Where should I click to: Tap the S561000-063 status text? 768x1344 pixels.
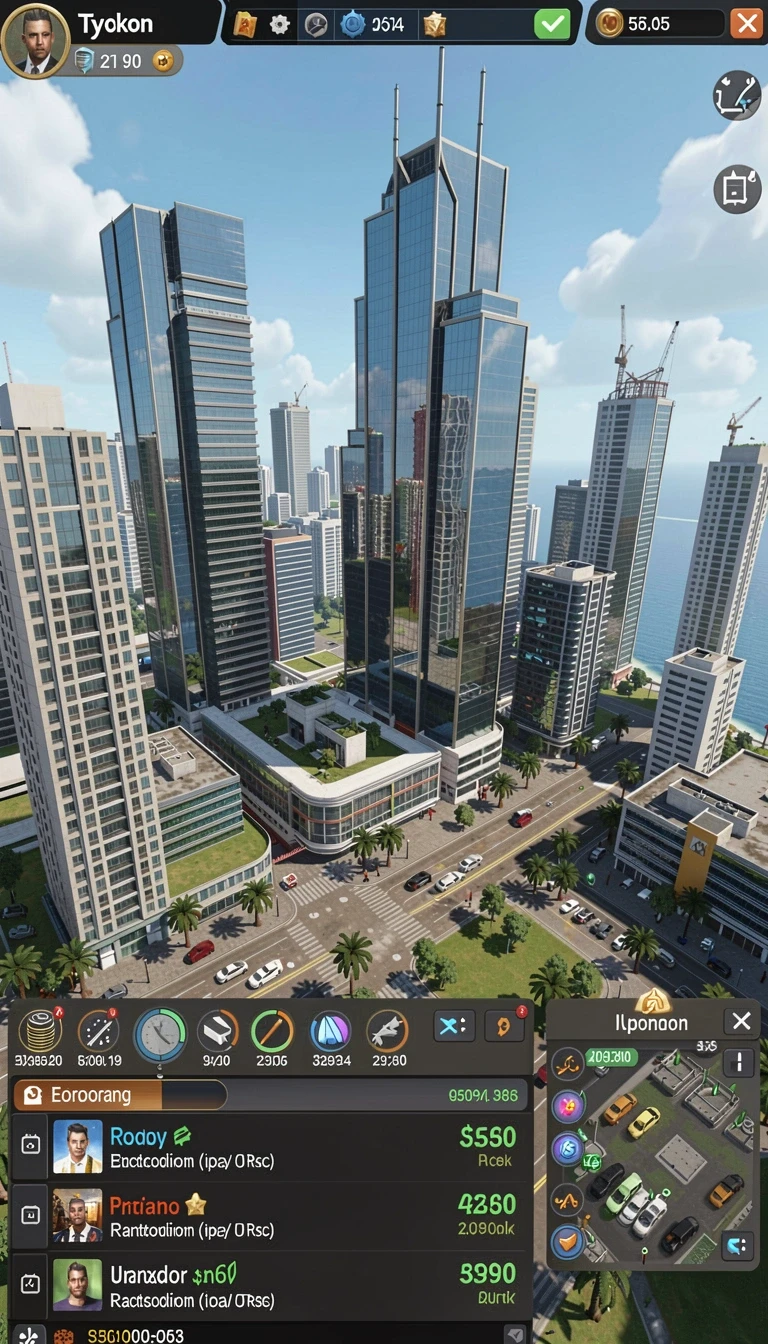pos(134,1335)
